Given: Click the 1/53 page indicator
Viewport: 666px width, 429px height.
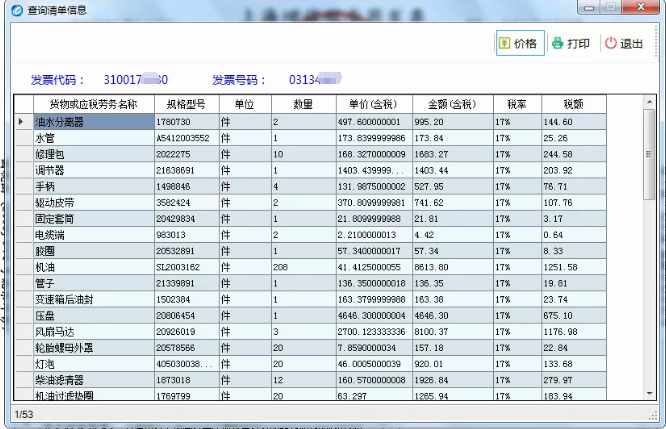Looking at the screenshot, I should click(24, 414).
